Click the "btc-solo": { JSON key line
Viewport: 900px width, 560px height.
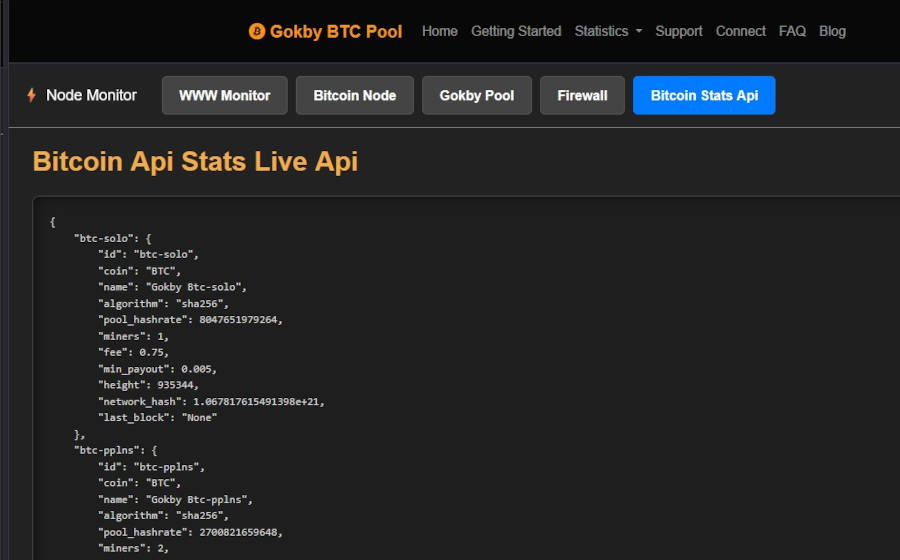coord(112,238)
